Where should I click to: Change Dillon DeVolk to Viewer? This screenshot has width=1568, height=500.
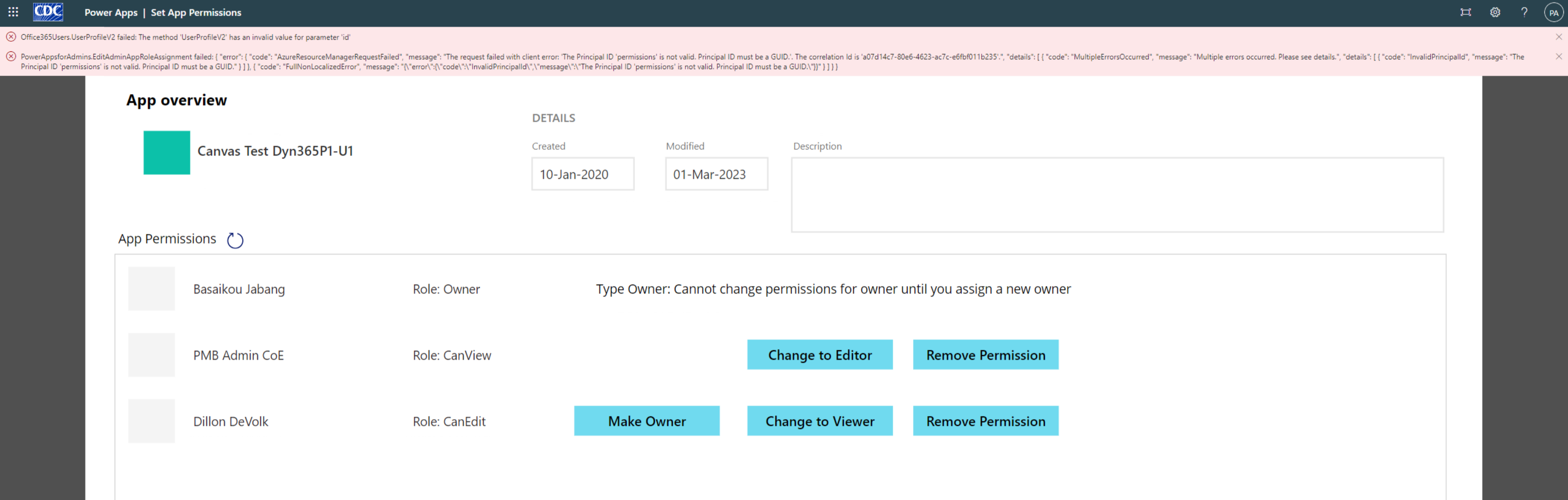[x=820, y=420]
